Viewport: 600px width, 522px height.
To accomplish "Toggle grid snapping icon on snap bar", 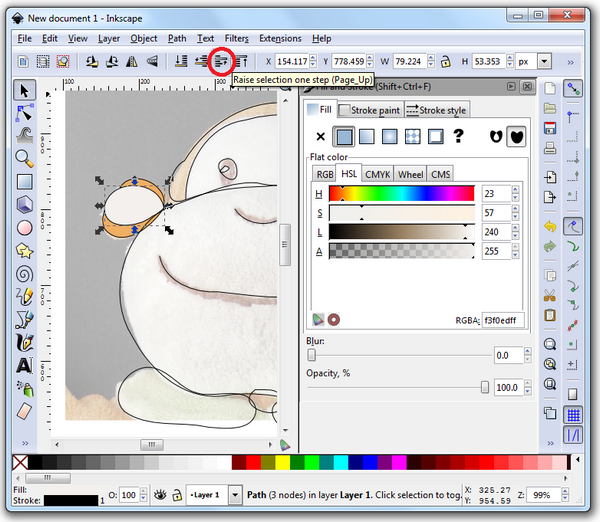I will coord(573,415).
